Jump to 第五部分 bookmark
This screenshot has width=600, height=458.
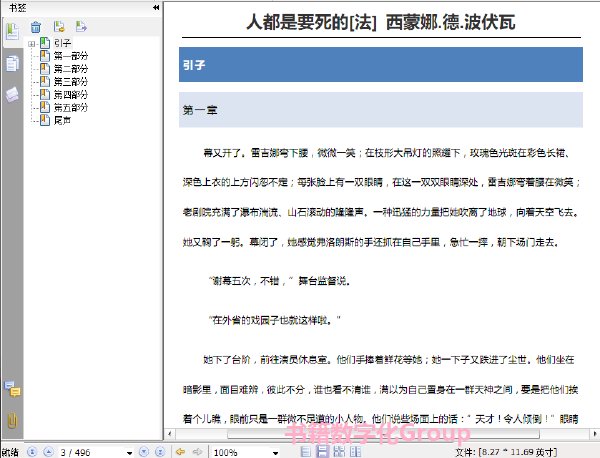coord(71,108)
